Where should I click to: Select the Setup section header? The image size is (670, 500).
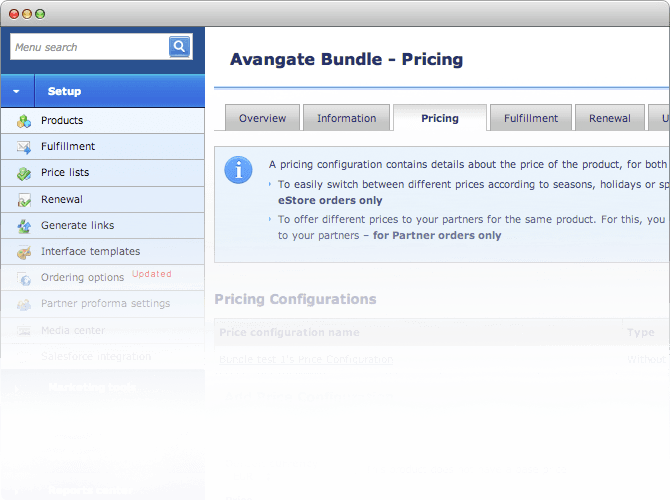pyautogui.click(x=103, y=91)
